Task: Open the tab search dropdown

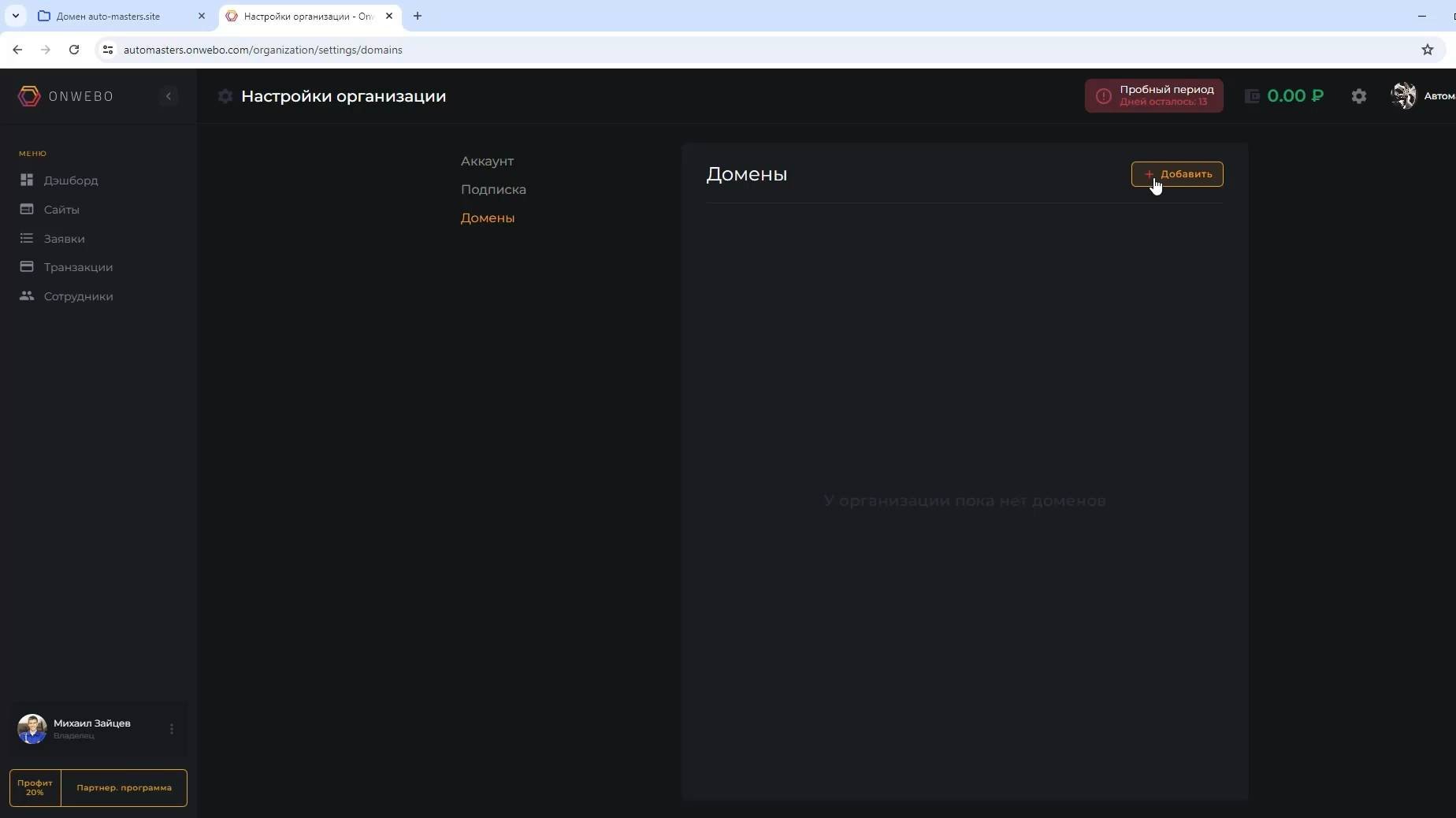Action: (15, 16)
